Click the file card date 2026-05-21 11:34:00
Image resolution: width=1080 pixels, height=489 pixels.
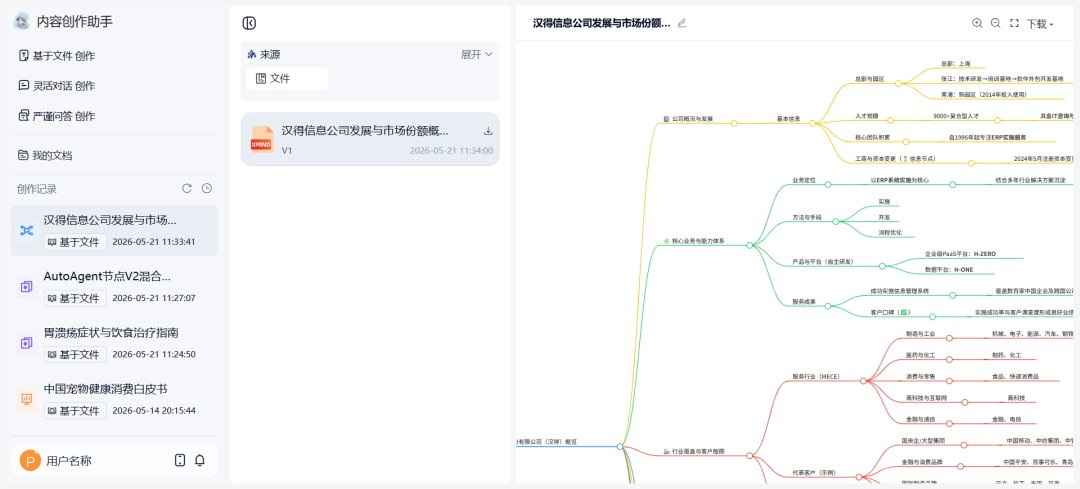click(451, 151)
